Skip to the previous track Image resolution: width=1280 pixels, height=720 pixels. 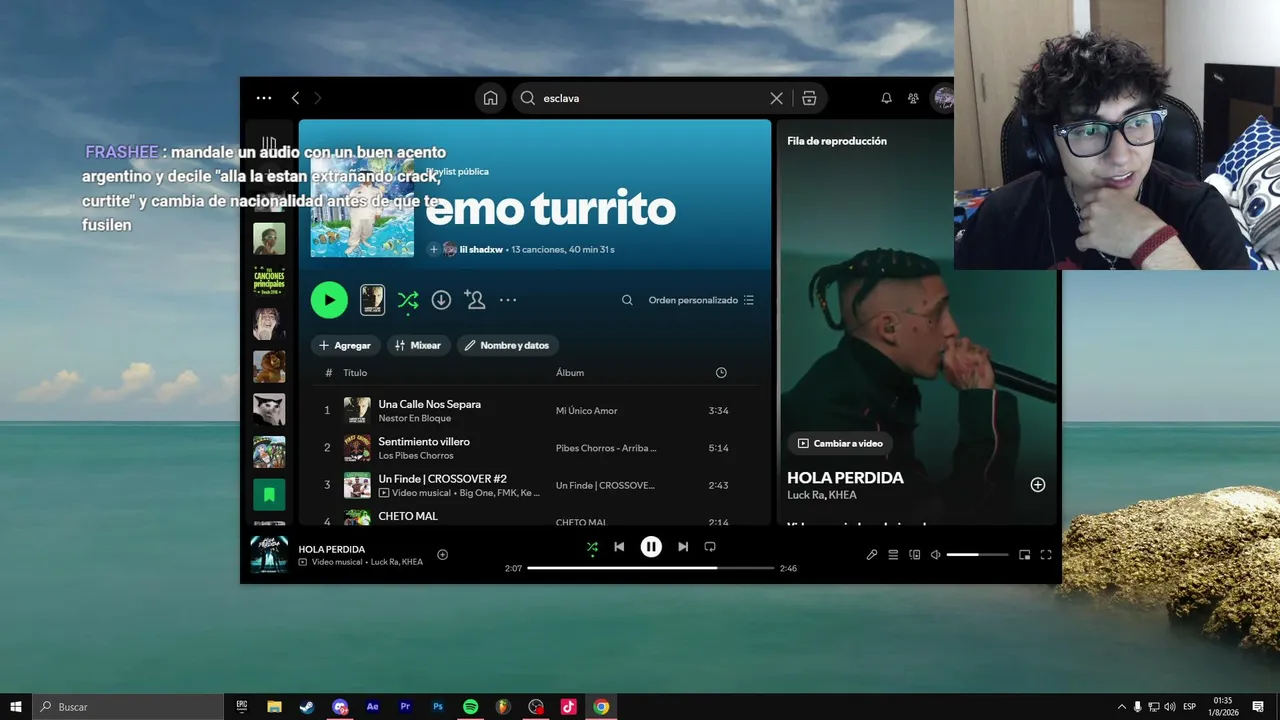[619, 547]
